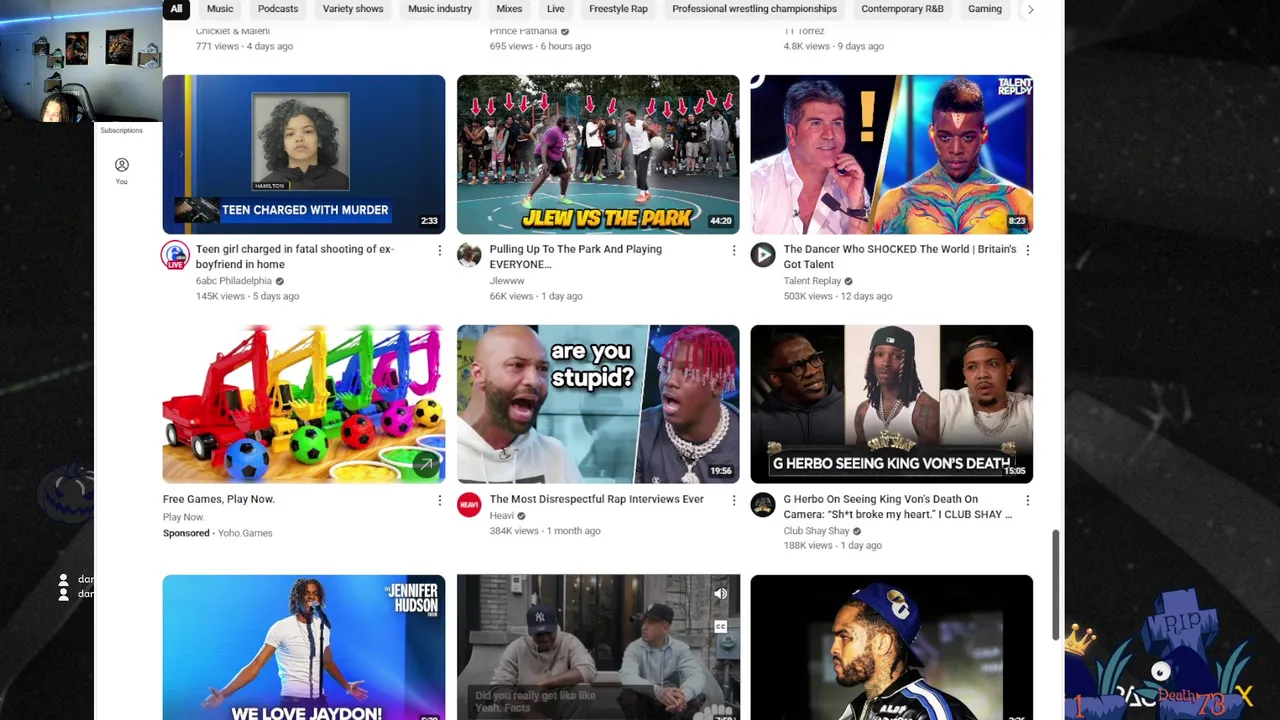Click '503K views · 12 days ago' text
1280x720 pixels.
click(x=838, y=296)
